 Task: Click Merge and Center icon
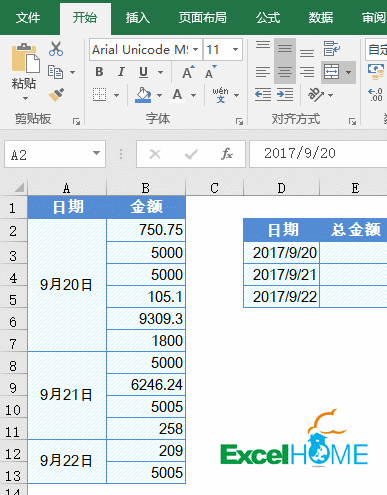point(331,72)
